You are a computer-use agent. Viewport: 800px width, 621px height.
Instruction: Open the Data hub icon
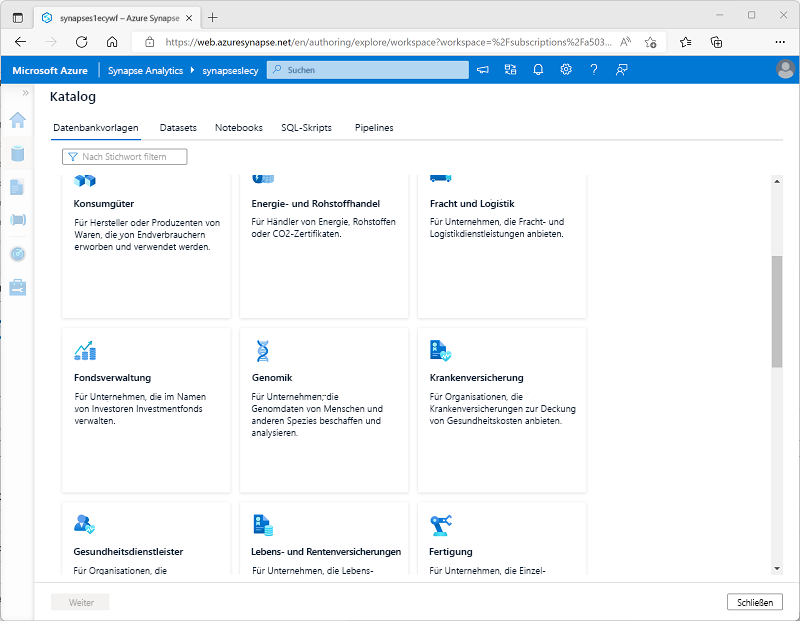point(17,154)
